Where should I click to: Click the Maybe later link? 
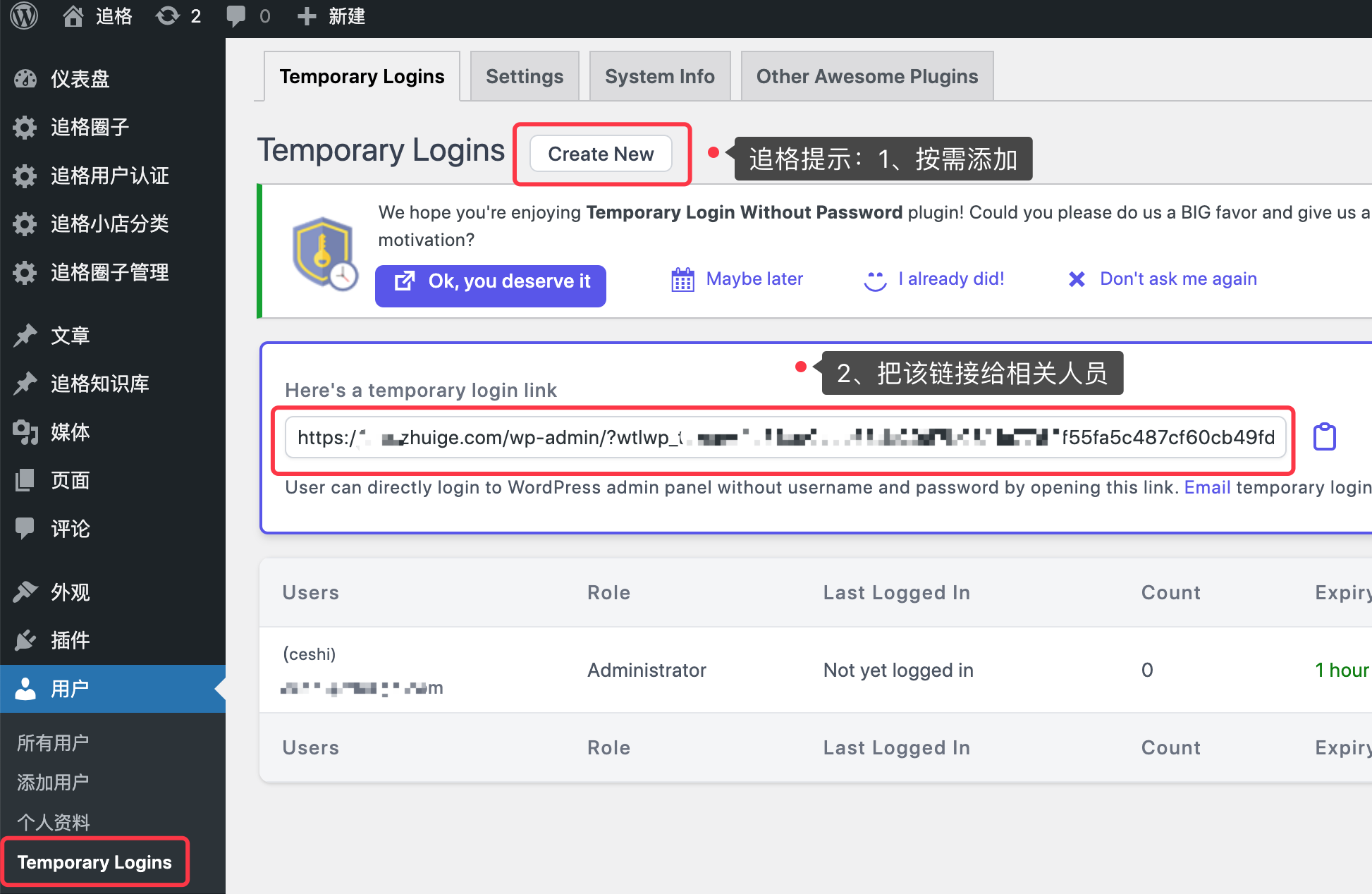pyautogui.click(x=754, y=279)
